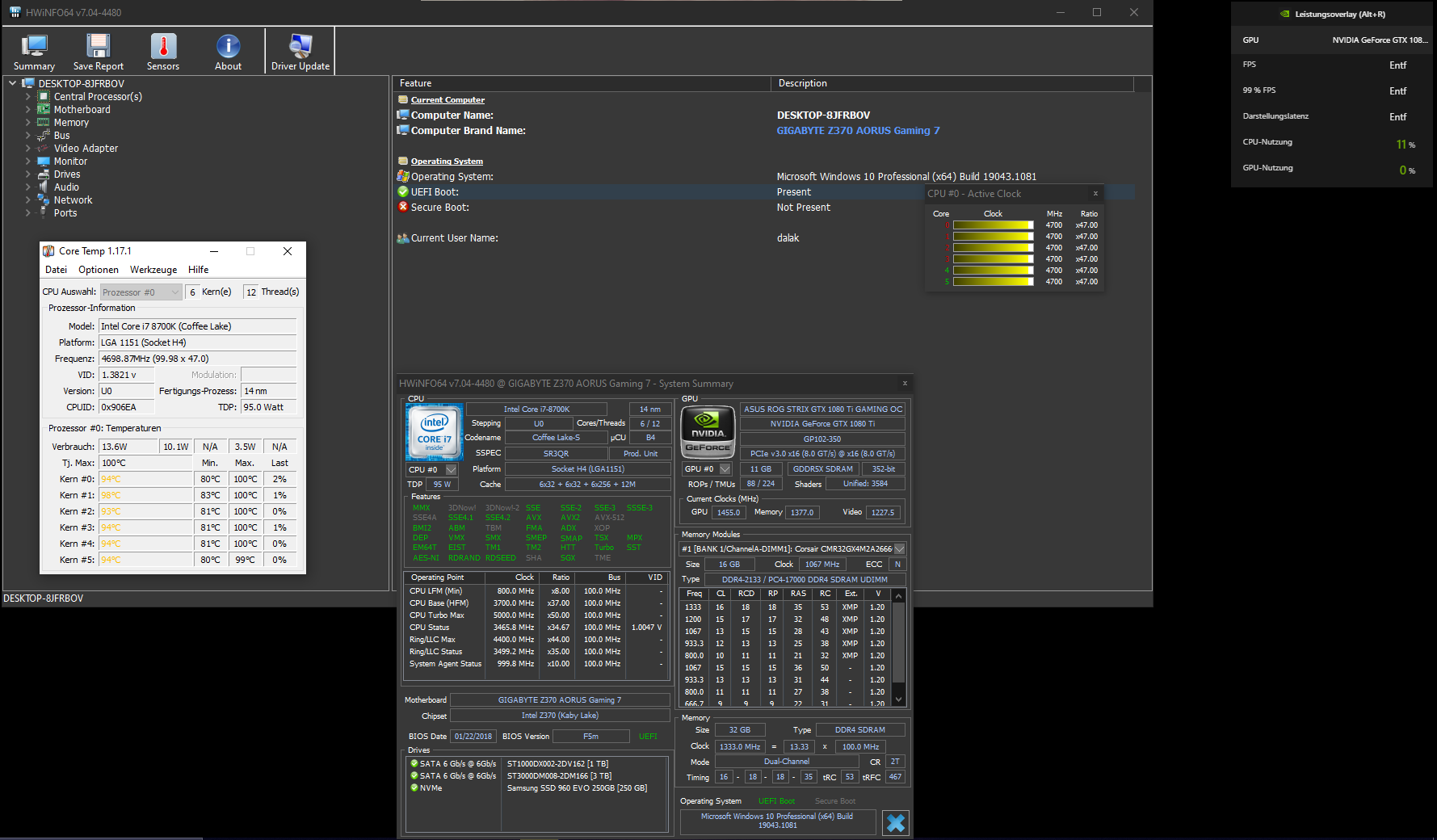
Task: Click the Feature column header
Action: (x=582, y=83)
